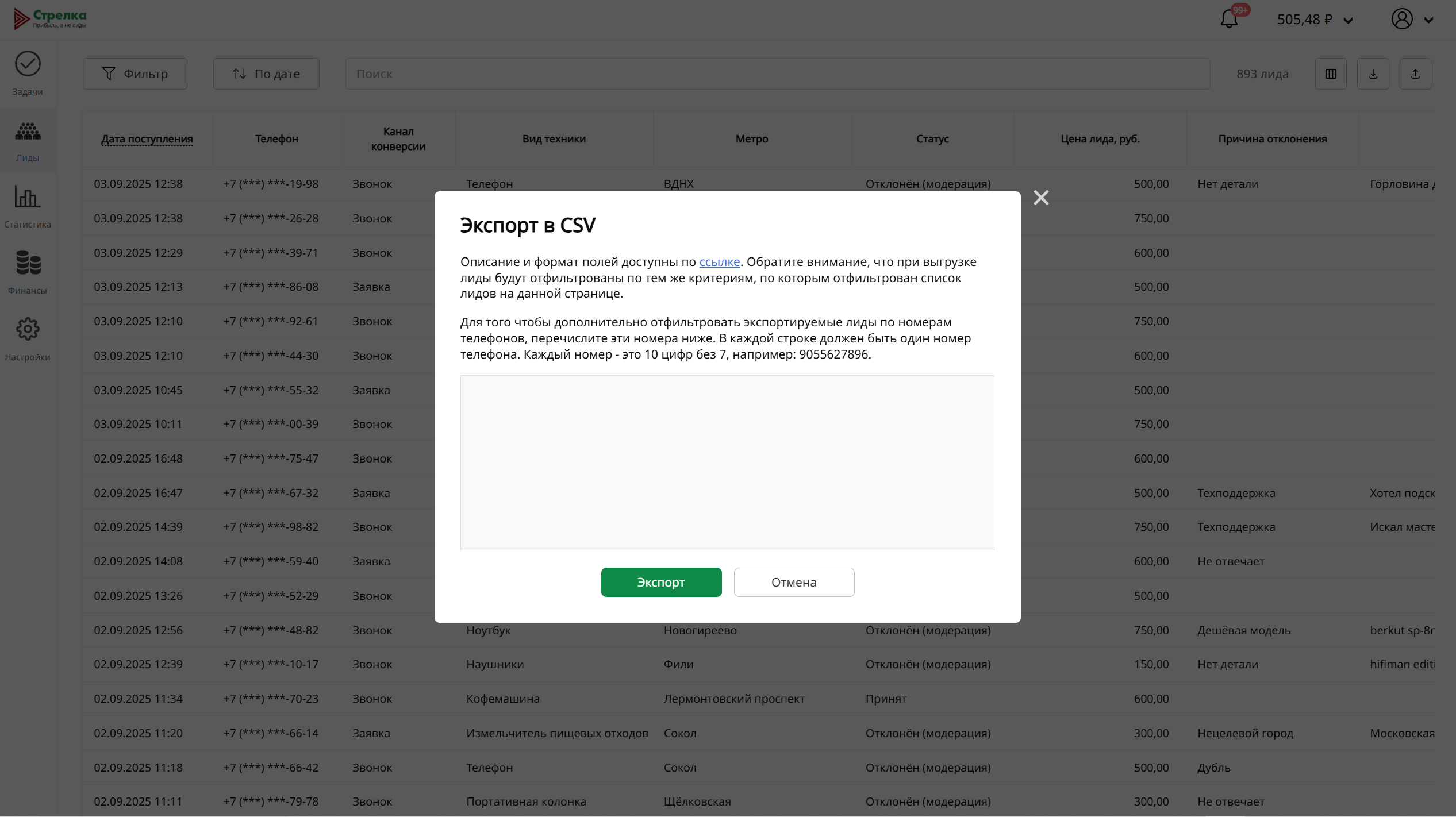Close the Экспорт в CSV dialog
Viewport: 1456px width, 817px height.
click(1040, 198)
